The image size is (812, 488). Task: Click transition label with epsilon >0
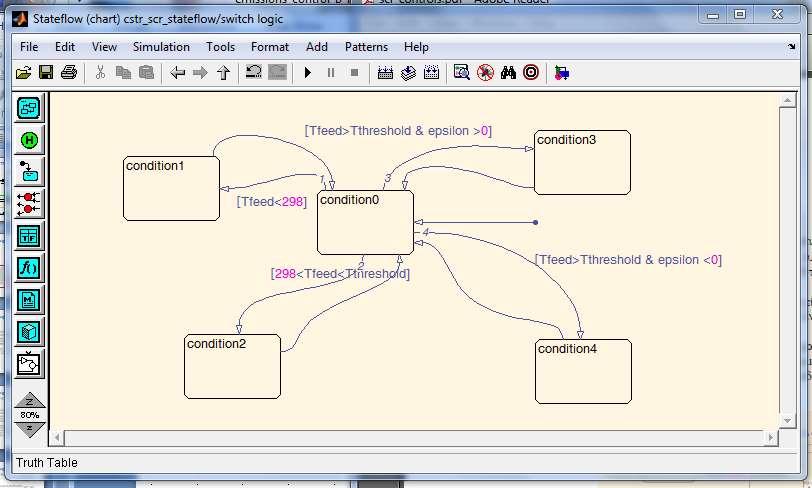coord(398,131)
